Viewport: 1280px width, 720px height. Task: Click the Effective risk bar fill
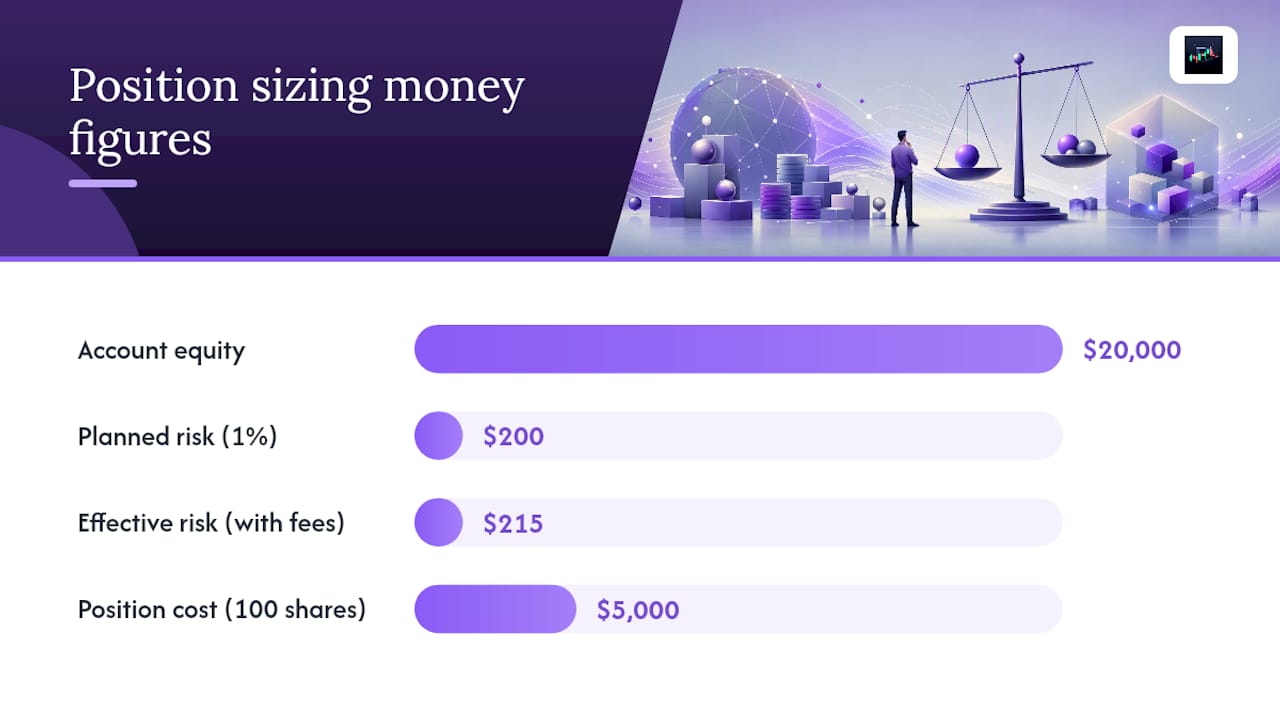click(438, 522)
